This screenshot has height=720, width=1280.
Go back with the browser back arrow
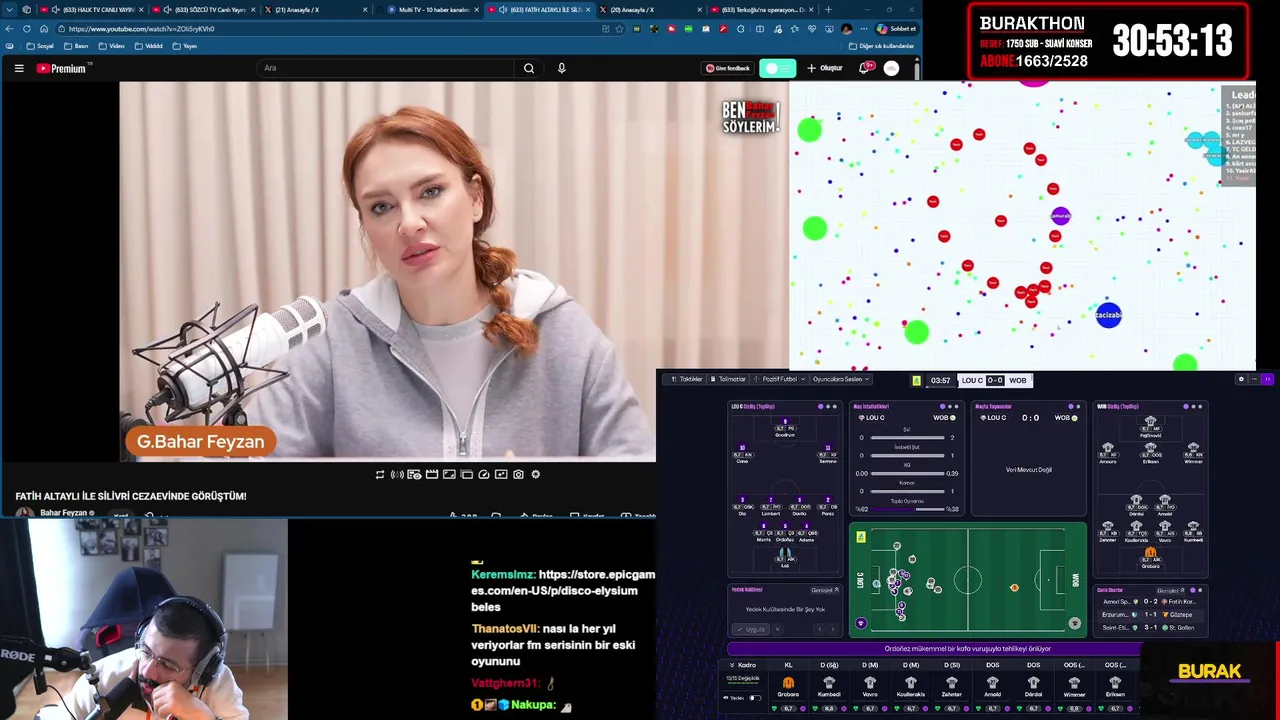(x=10, y=28)
